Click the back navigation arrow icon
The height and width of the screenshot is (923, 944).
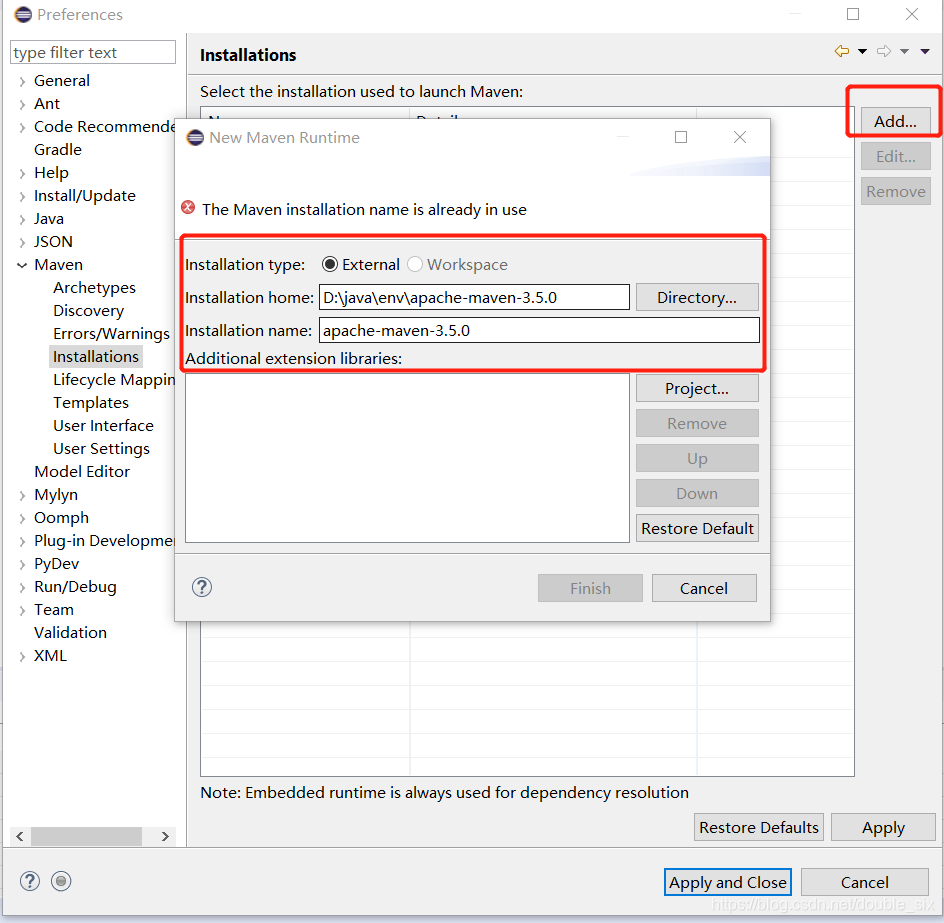(x=842, y=51)
